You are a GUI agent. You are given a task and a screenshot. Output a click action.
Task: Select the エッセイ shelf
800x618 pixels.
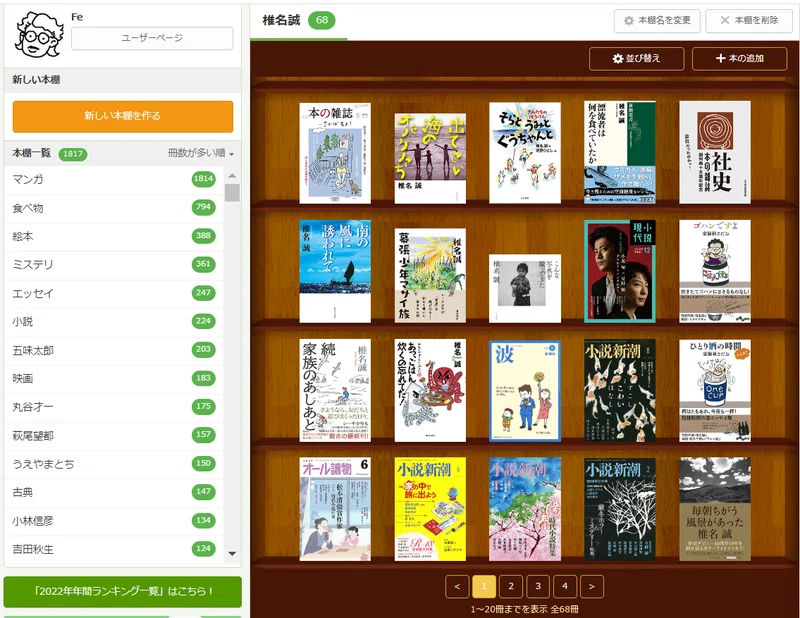(x=114, y=293)
